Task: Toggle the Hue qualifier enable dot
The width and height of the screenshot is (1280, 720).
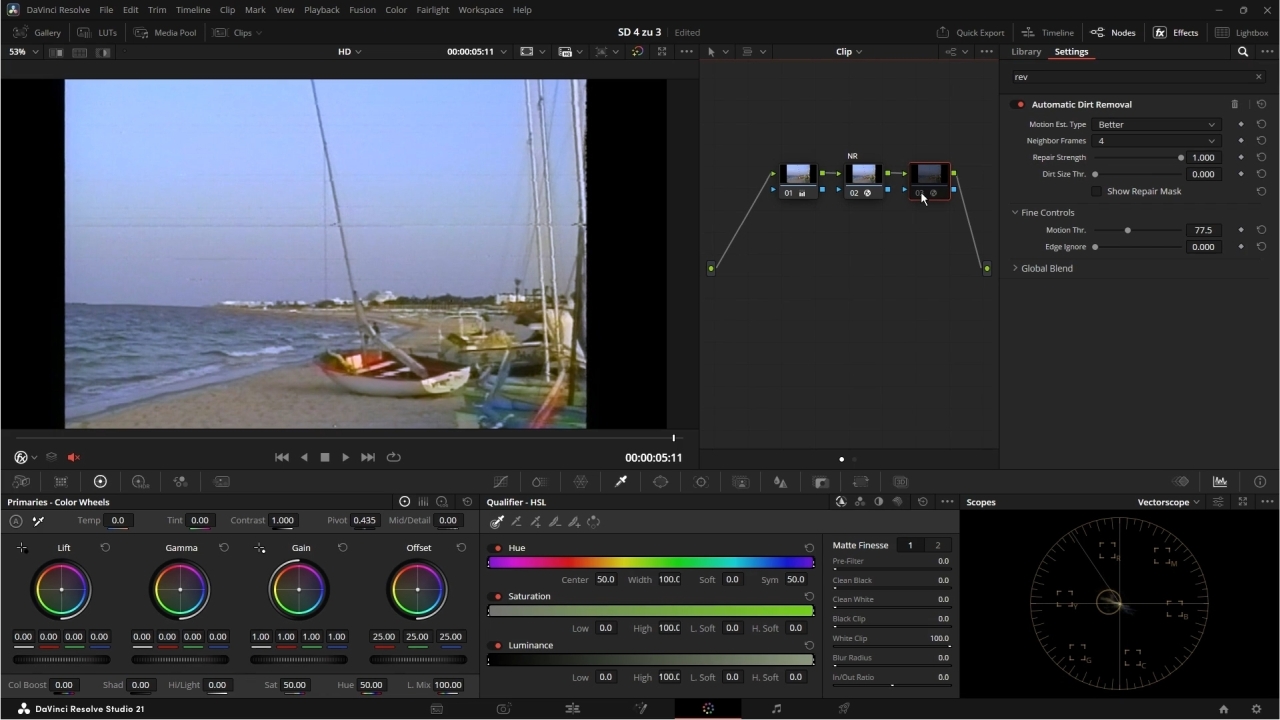Action: [x=498, y=548]
